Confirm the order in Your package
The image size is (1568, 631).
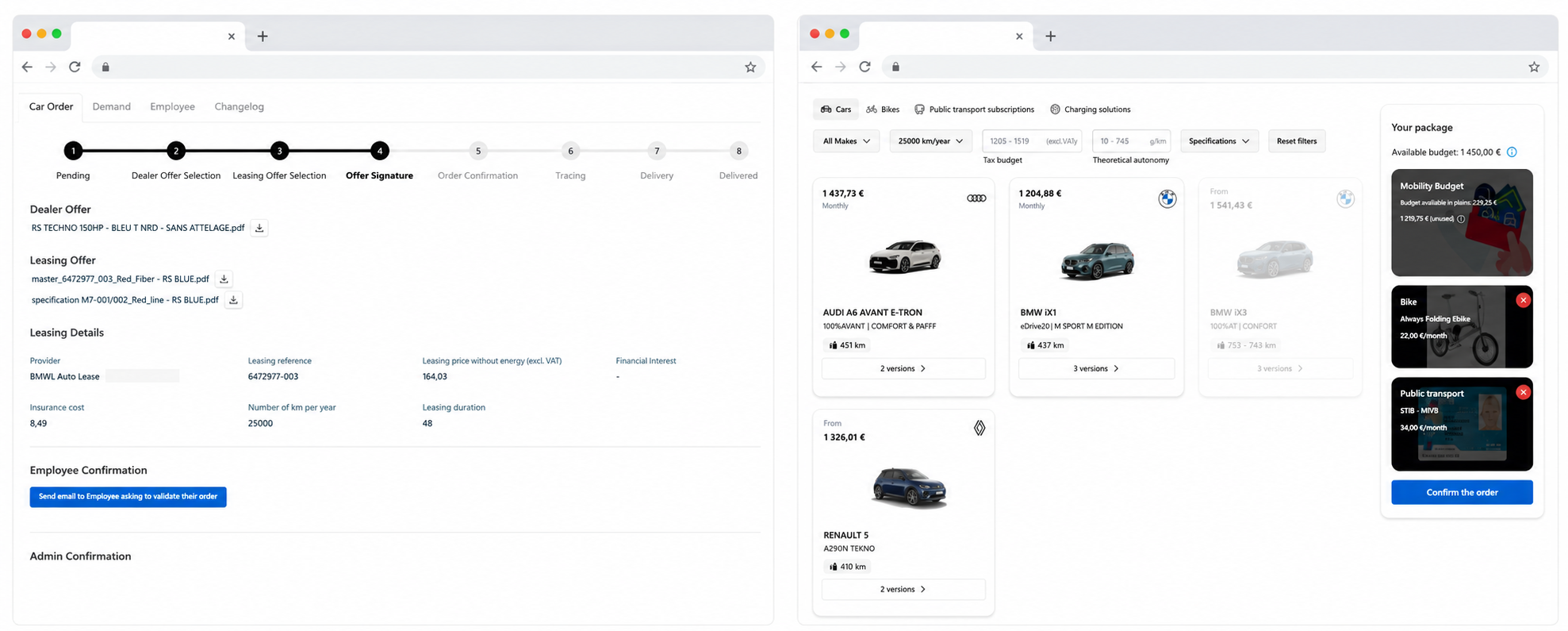tap(1462, 492)
